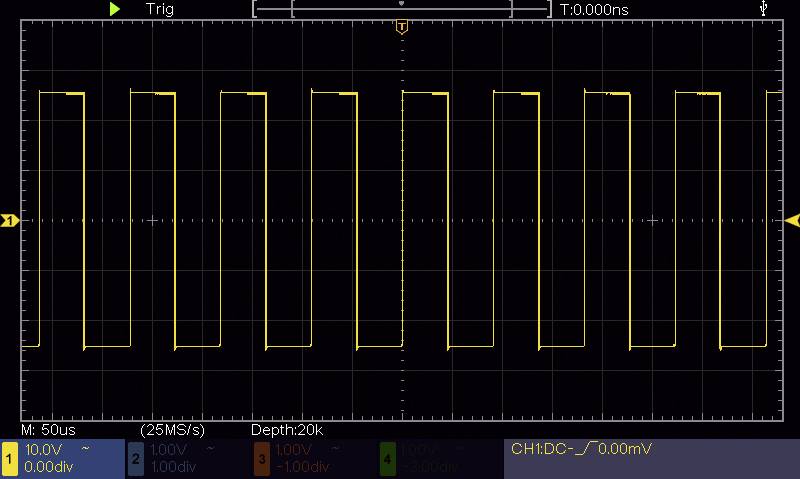Click the CH1 10.0V vertical scale
The height and width of the screenshot is (479, 800).
coord(44,450)
